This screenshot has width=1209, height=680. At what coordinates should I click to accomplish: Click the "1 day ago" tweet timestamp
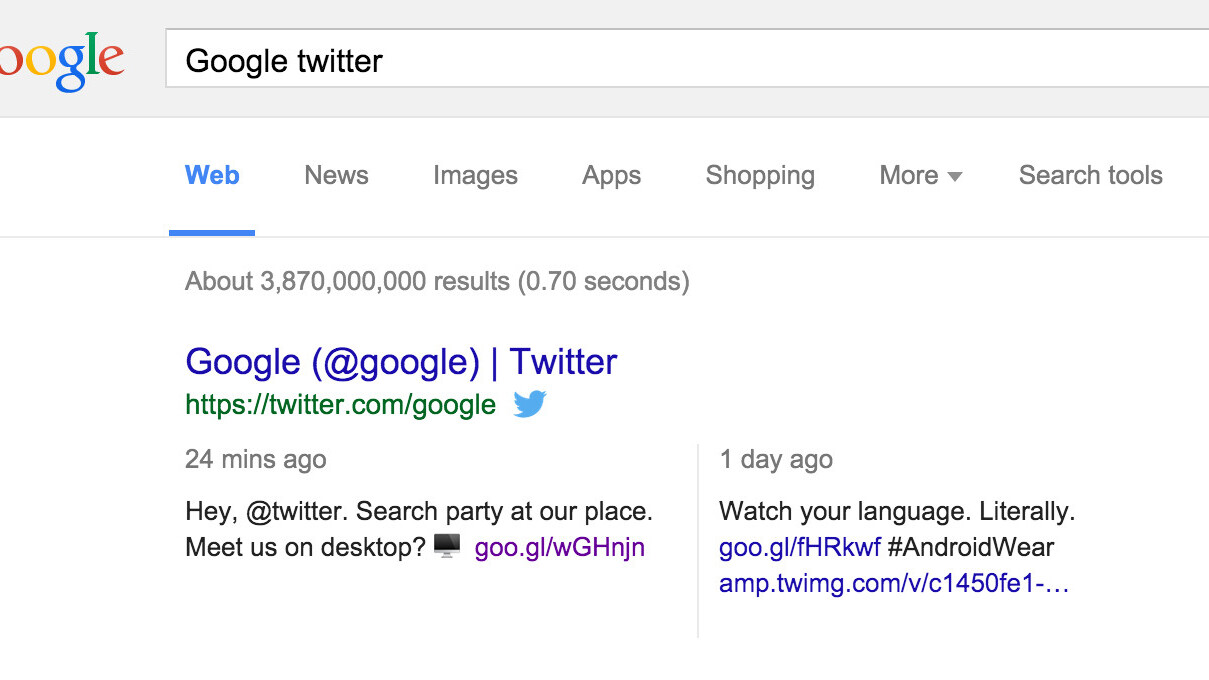[775, 459]
